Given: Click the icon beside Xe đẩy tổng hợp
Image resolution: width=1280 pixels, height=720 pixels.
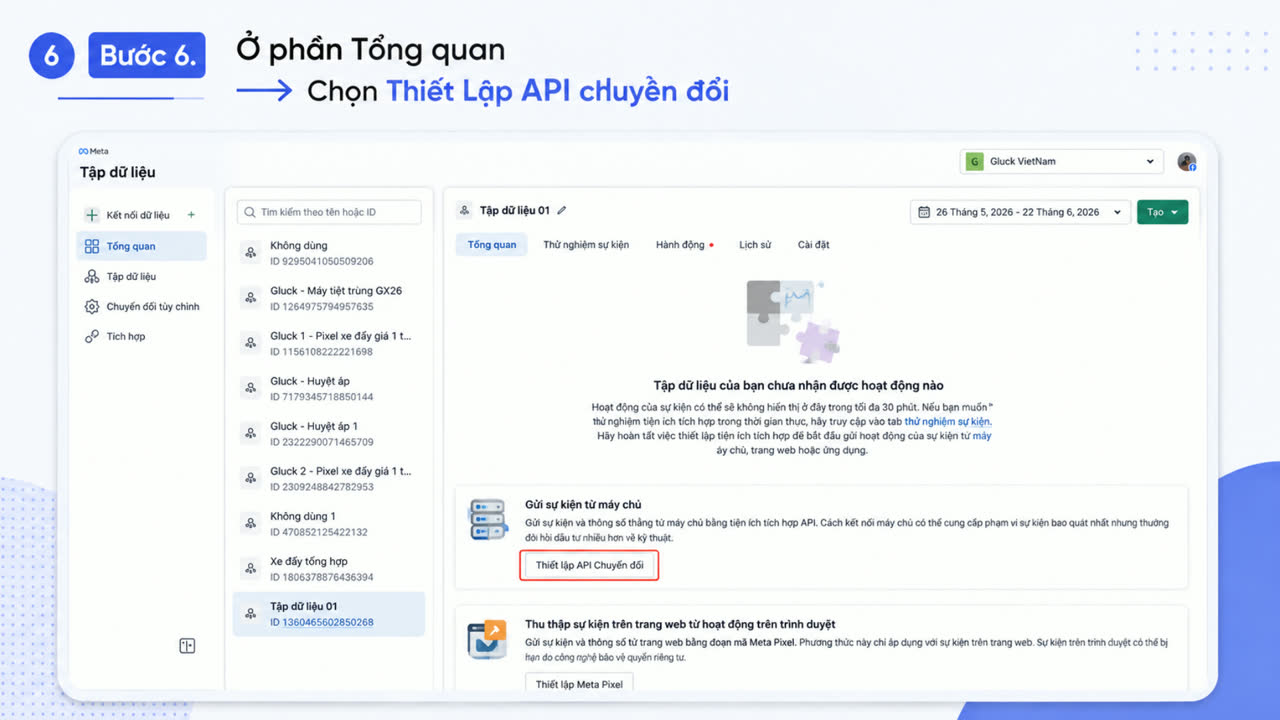Looking at the screenshot, I should coord(251,569).
